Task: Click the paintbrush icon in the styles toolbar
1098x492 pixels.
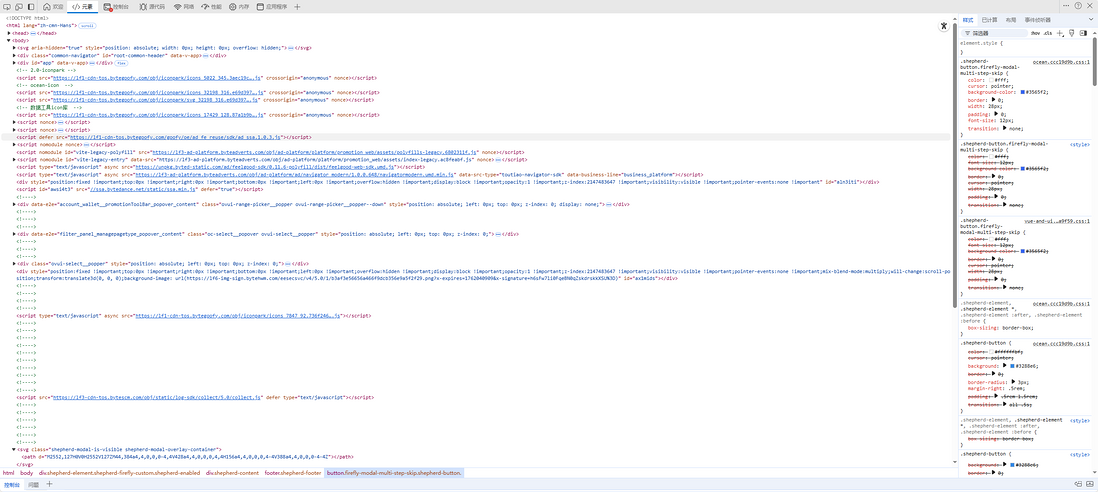Action: [1071, 33]
